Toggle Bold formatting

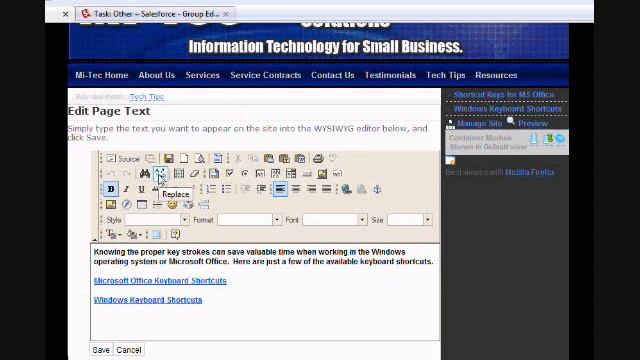pos(111,189)
